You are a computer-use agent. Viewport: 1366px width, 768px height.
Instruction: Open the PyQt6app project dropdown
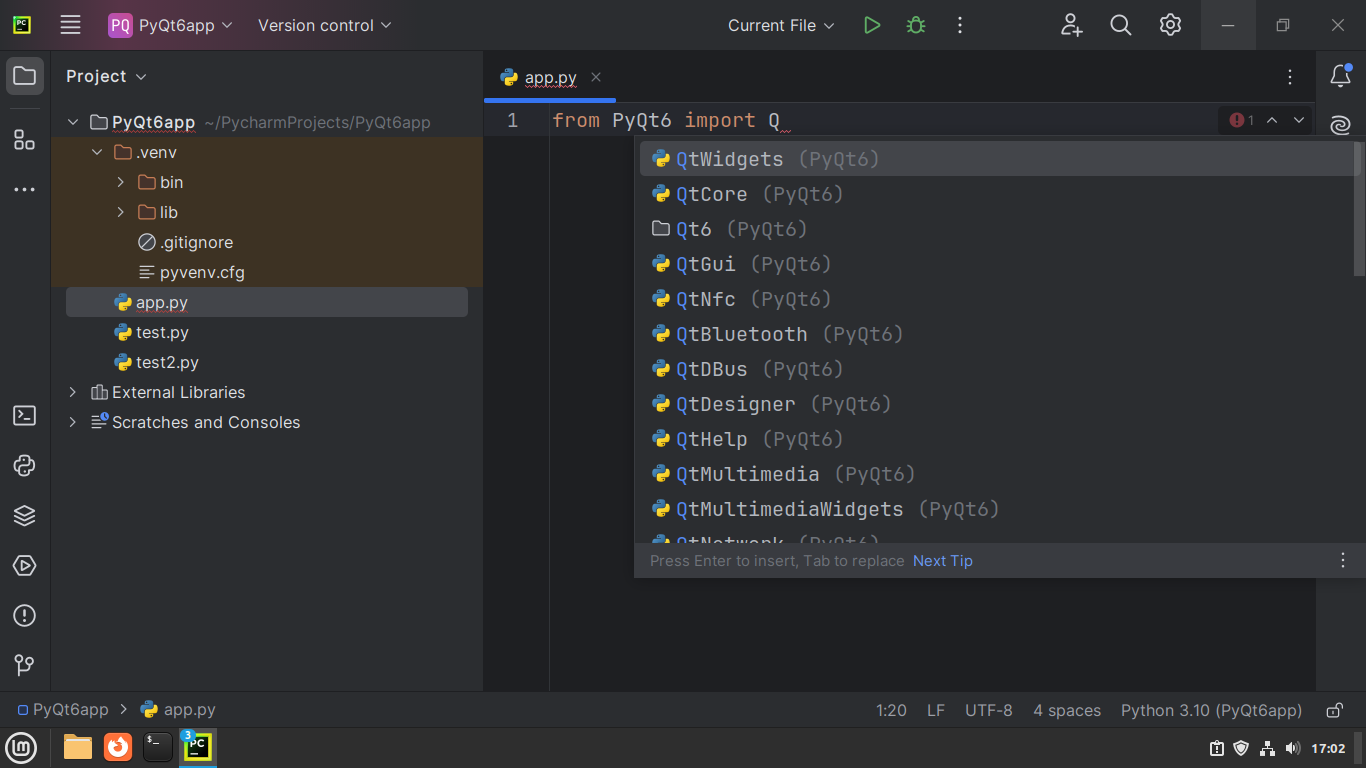coord(171,25)
